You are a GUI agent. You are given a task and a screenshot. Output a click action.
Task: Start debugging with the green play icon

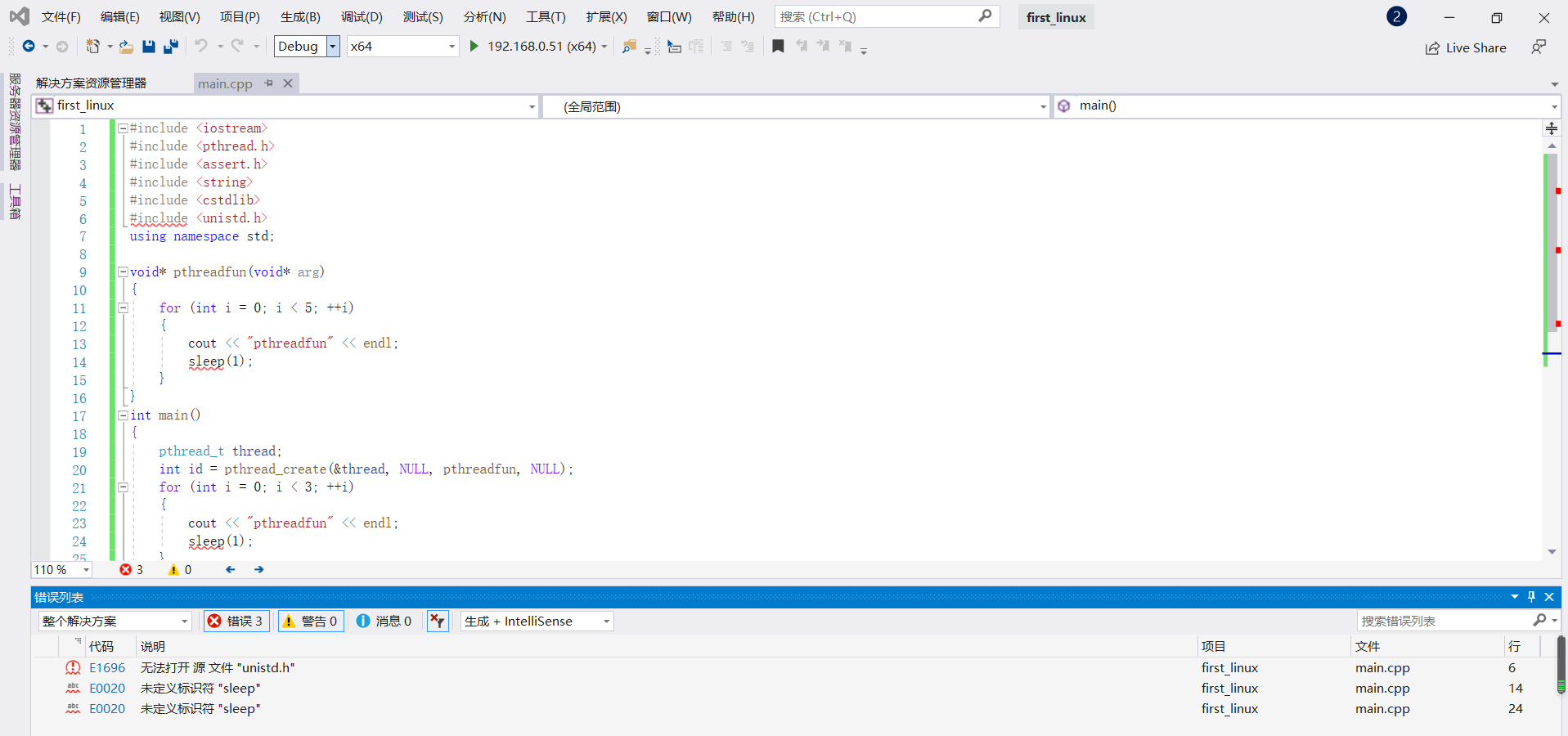tap(474, 47)
